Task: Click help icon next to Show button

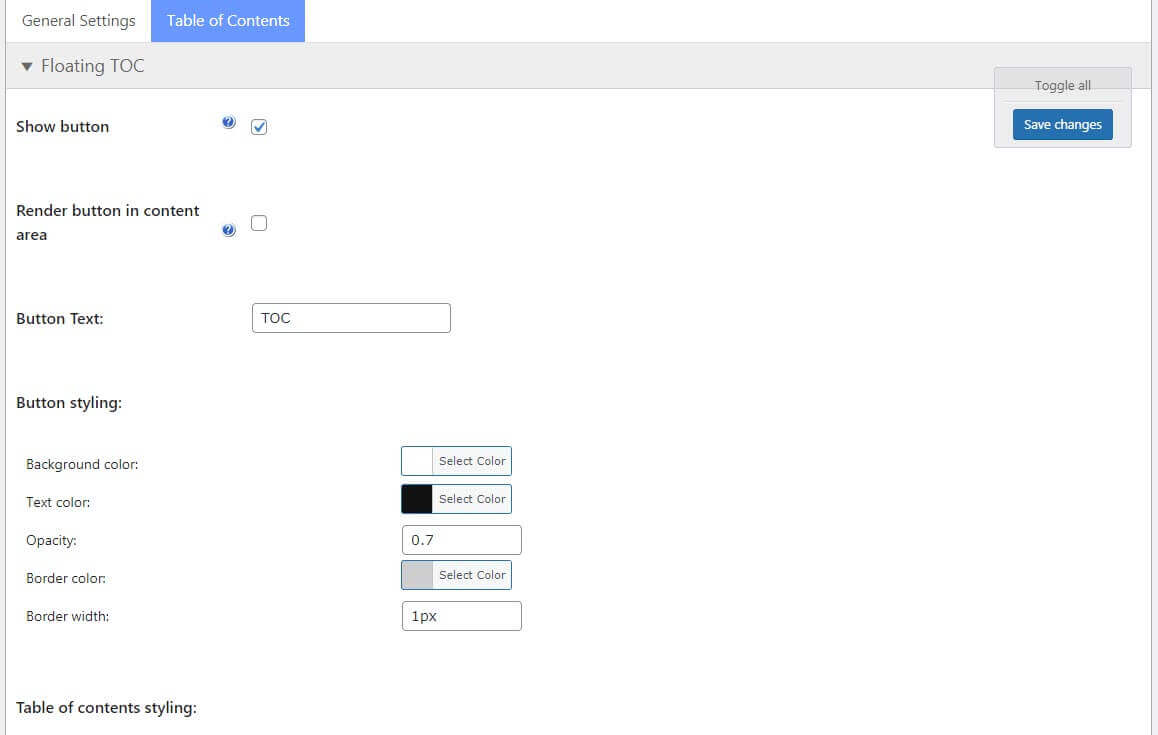Action: [x=229, y=123]
